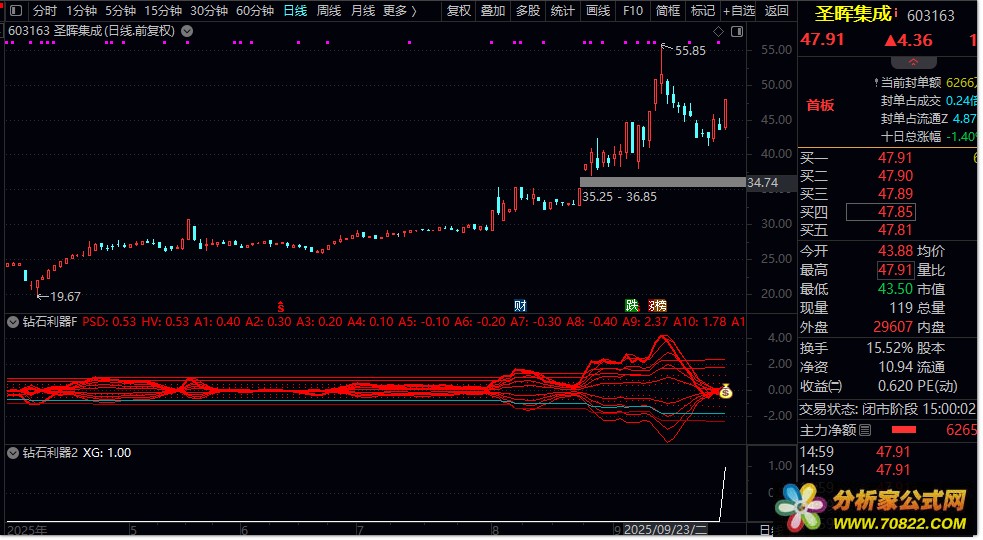Switch to the 60分钟 period tab

point(255,11)
